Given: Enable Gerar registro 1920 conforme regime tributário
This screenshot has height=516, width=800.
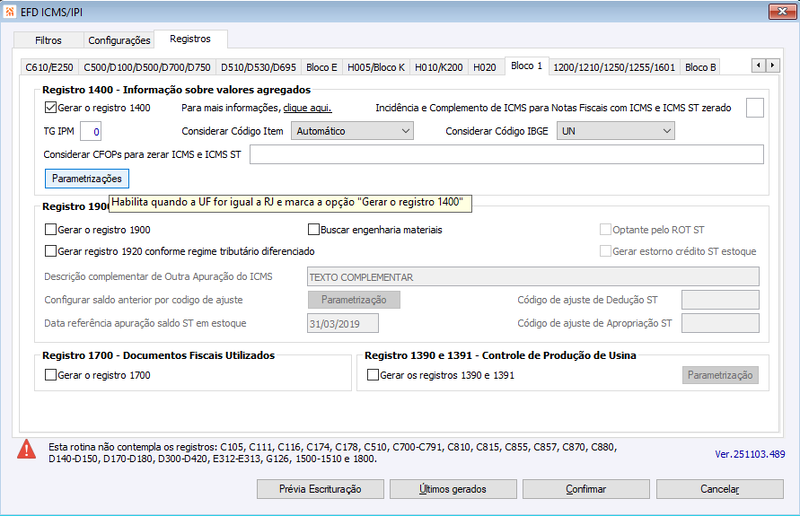Looking at the screenshot, I should click(x=51, y=251).
